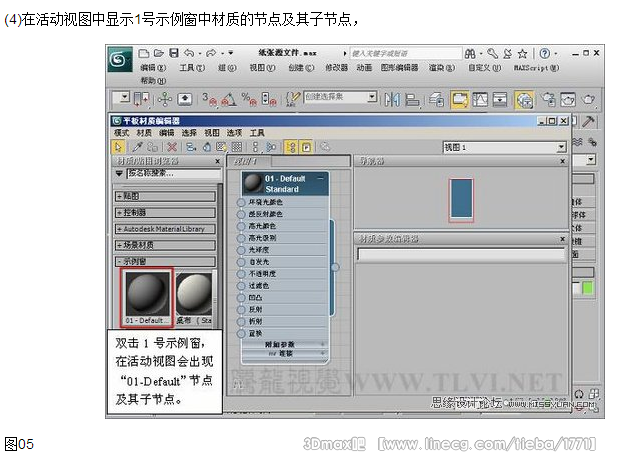Select the 01 - Default sample sphere thumbnail

click(145, 294)
